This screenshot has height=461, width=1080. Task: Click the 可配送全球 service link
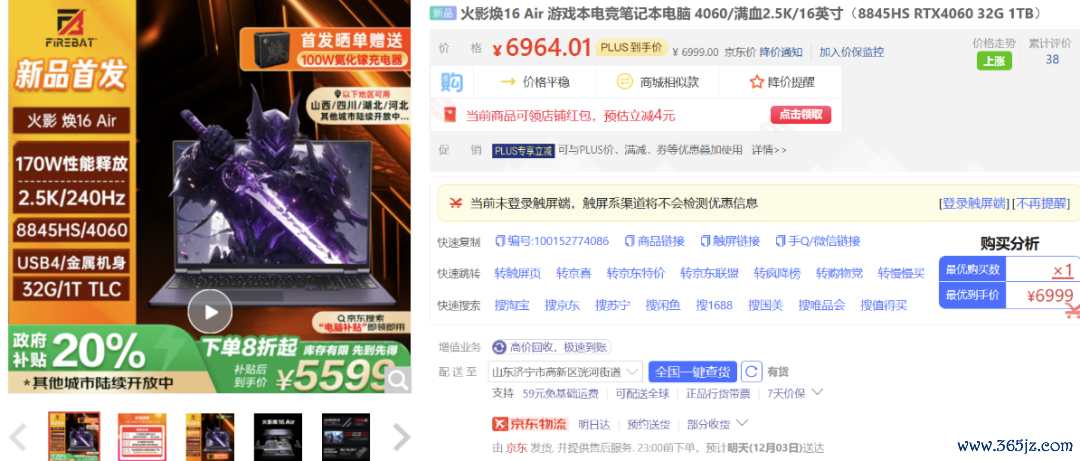point(642,393)
